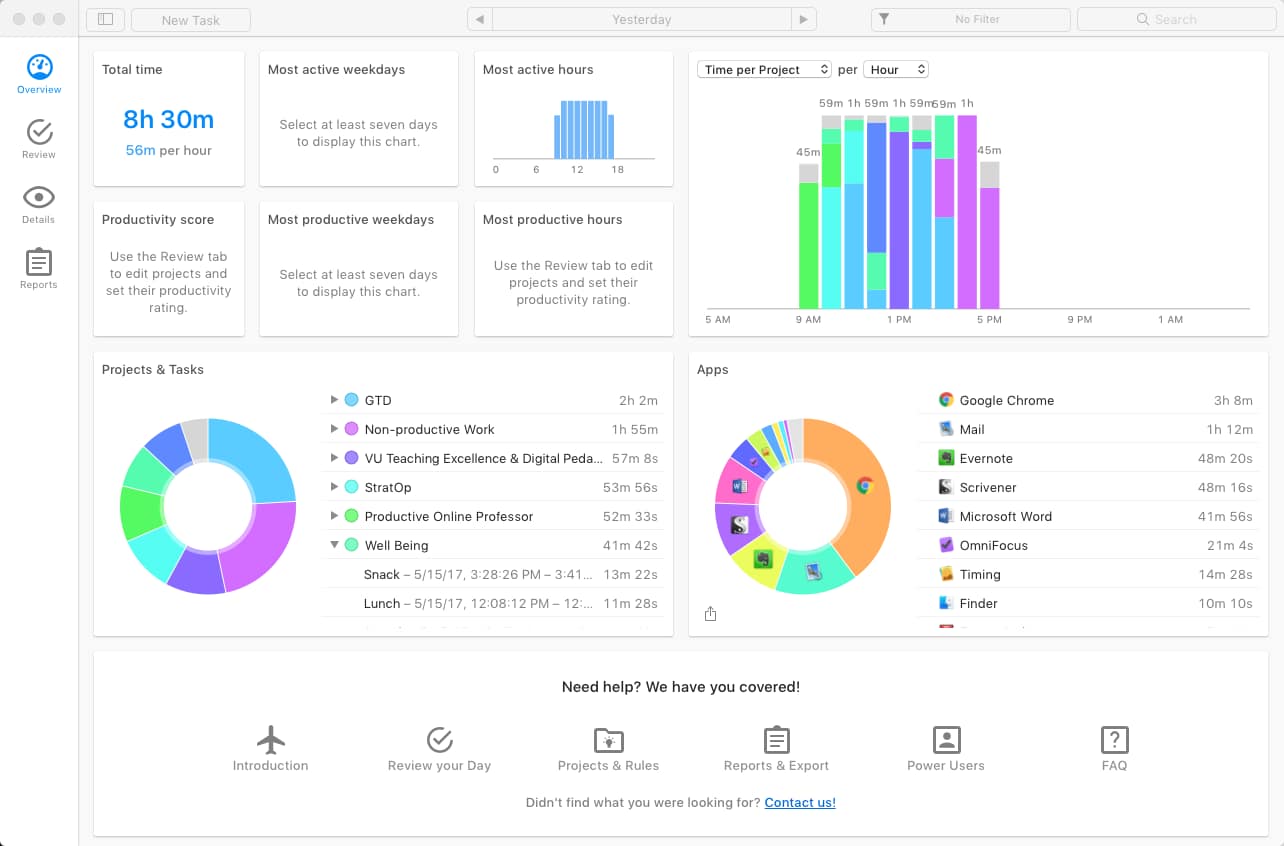Click the Power Users person icon
Image resolution: width=1284 pixels, height=846 pixels.
click(945, 740)
